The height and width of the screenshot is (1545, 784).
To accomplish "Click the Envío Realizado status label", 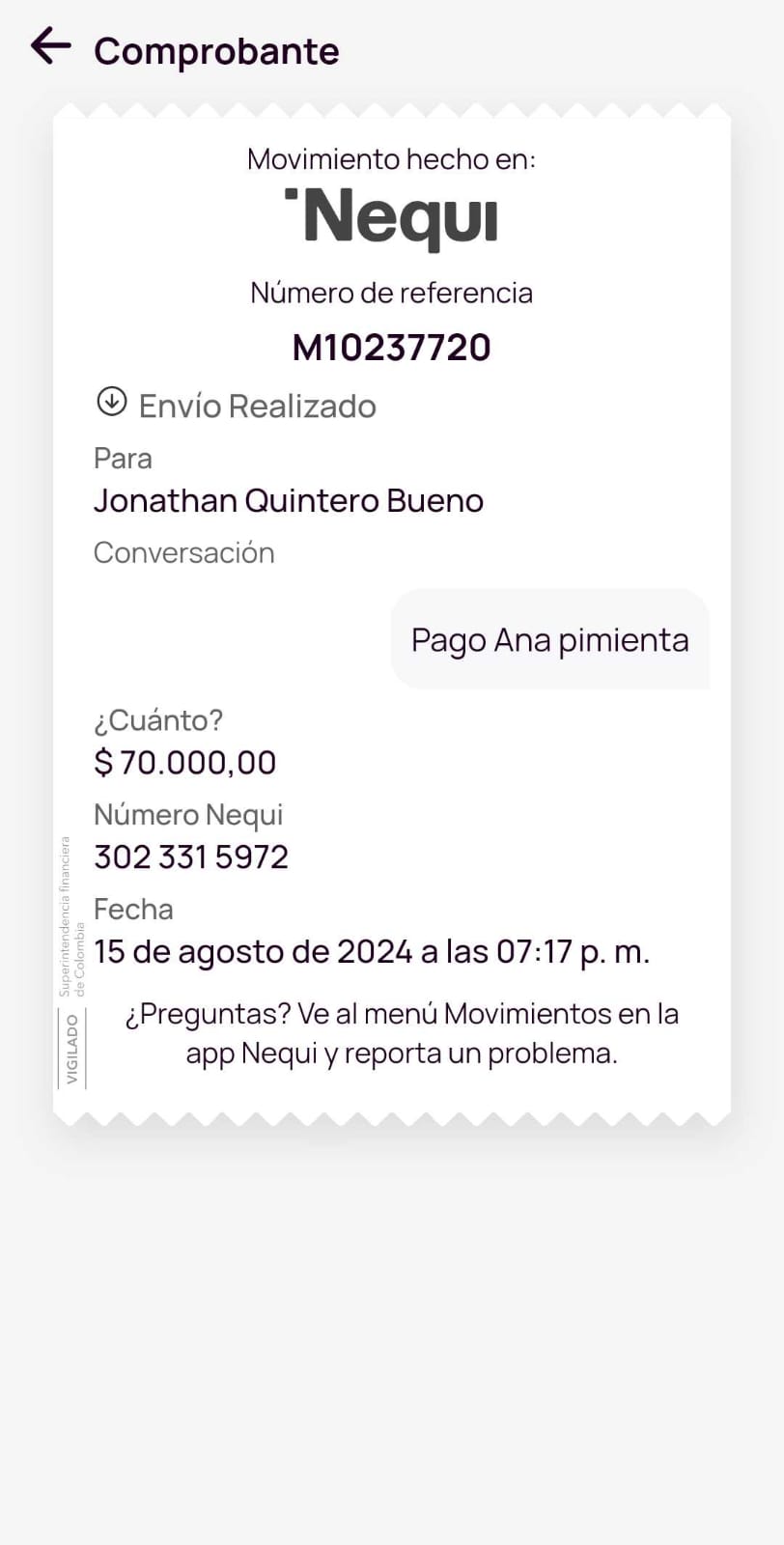I will click(x=257, y=407).
